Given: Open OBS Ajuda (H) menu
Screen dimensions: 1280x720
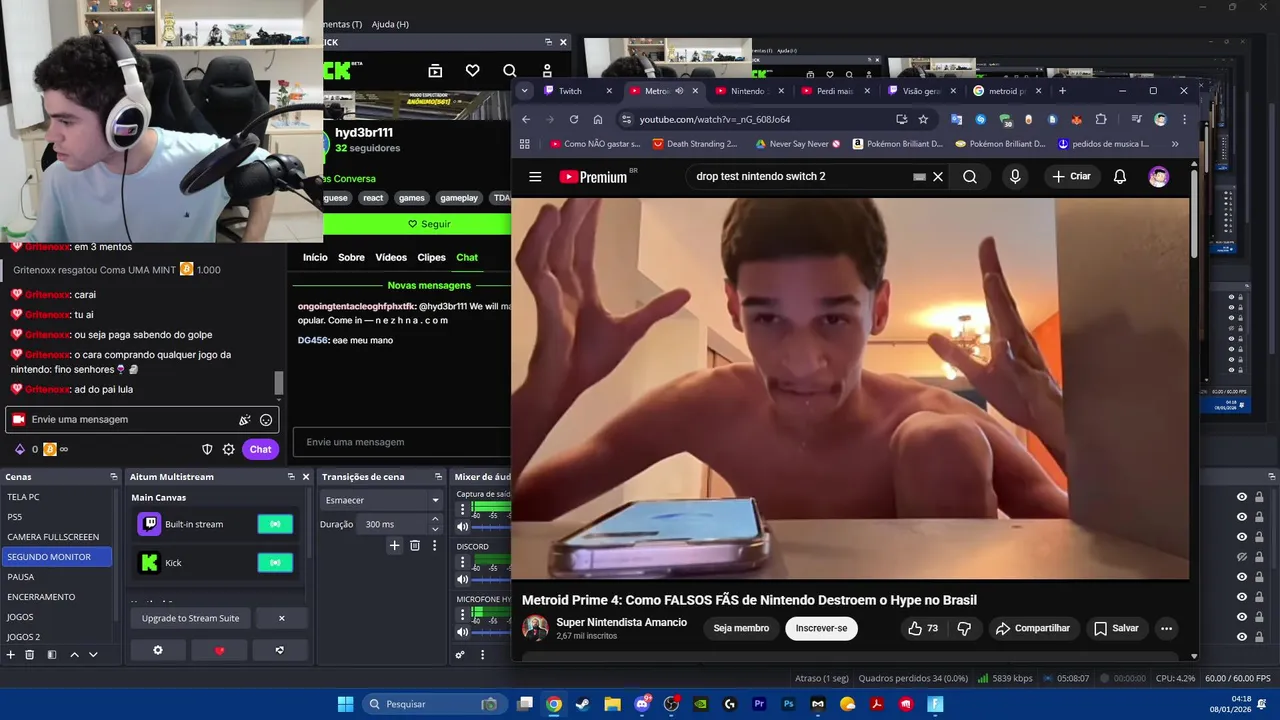Looking at the screenshot, I should click(390, 24).
